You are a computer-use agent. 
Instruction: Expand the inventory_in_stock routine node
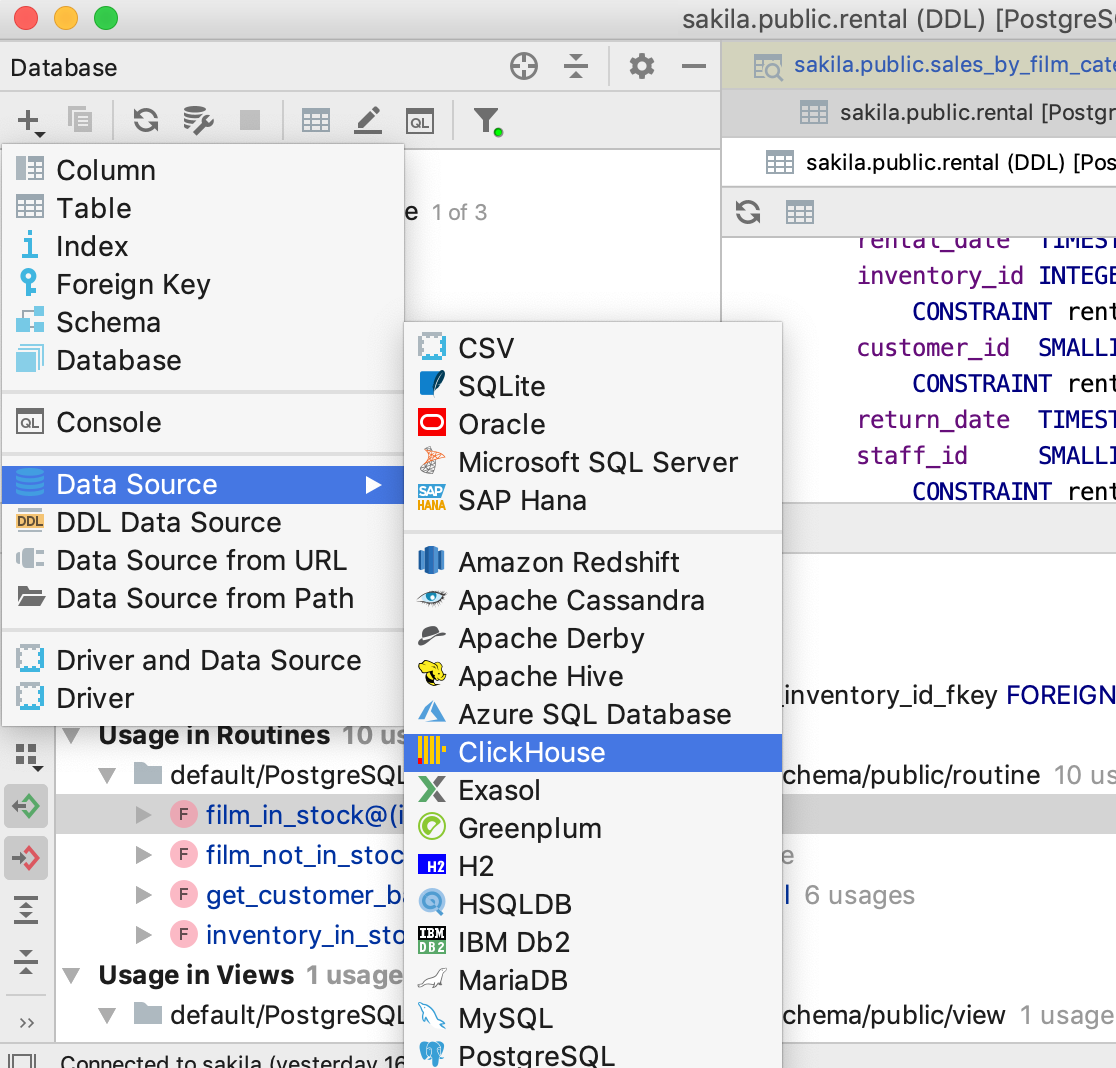point(143,934)
